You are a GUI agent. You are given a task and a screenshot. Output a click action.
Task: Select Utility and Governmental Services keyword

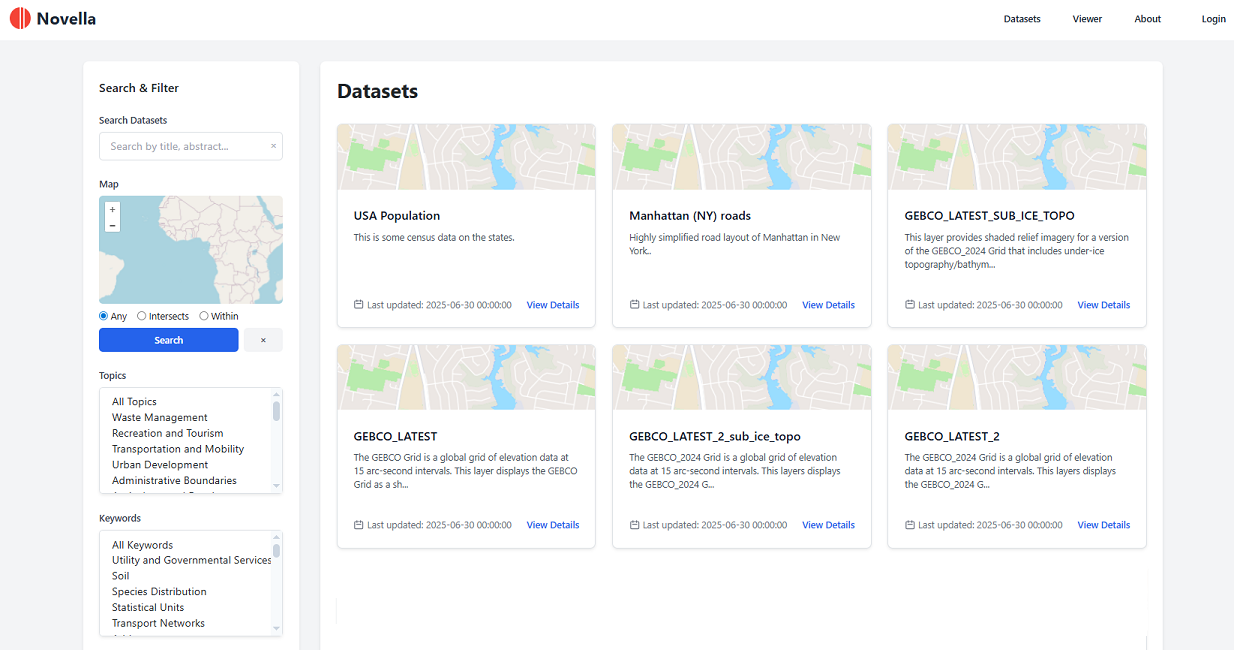point(191,560)
